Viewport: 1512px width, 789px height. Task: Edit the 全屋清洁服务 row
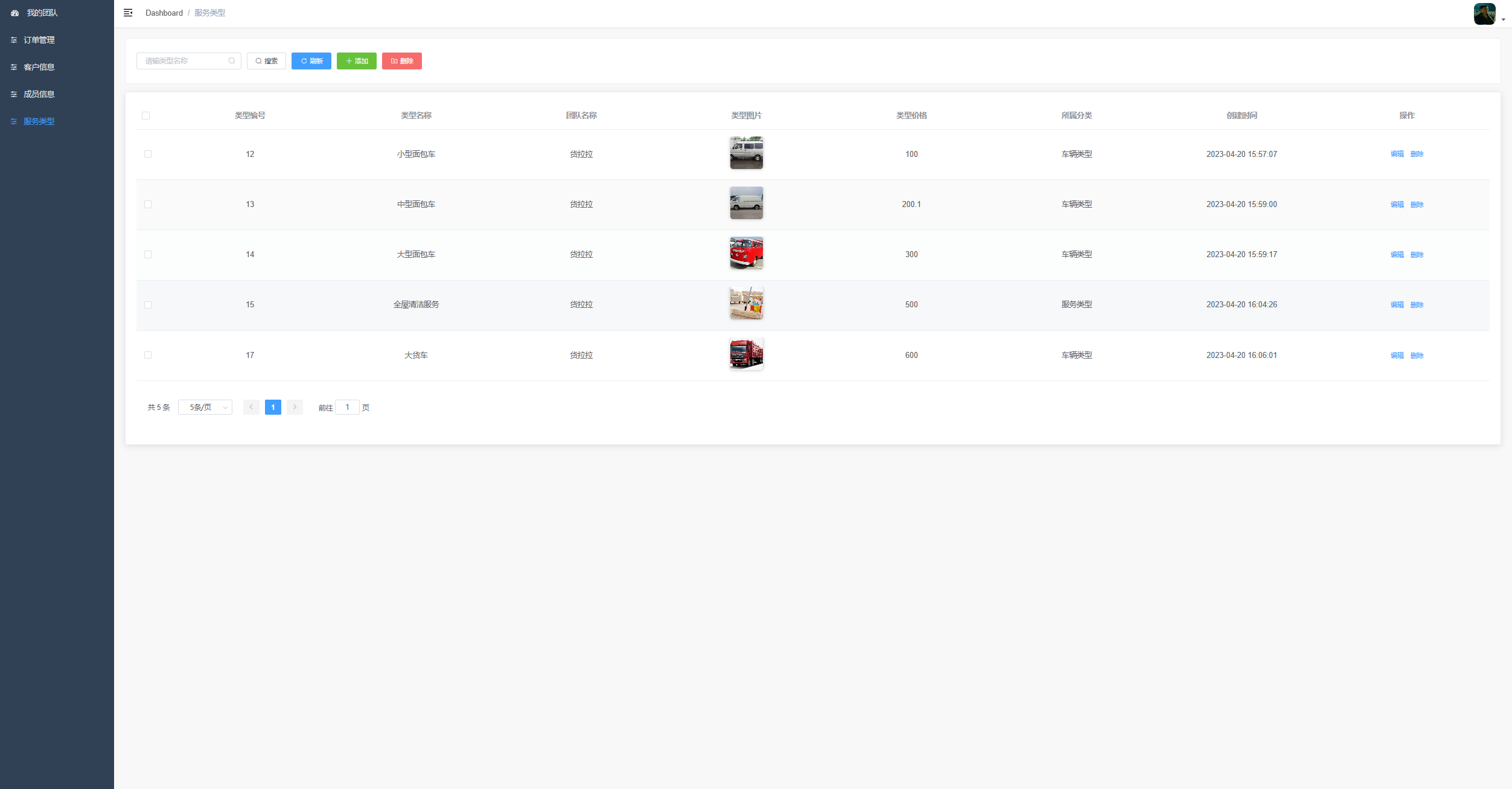point(1397,305)
